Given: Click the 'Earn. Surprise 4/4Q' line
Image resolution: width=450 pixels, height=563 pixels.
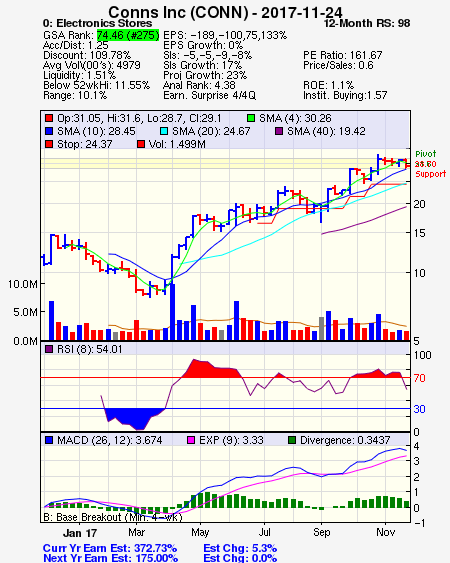Looking at the screenshot, I should point(209,96).
